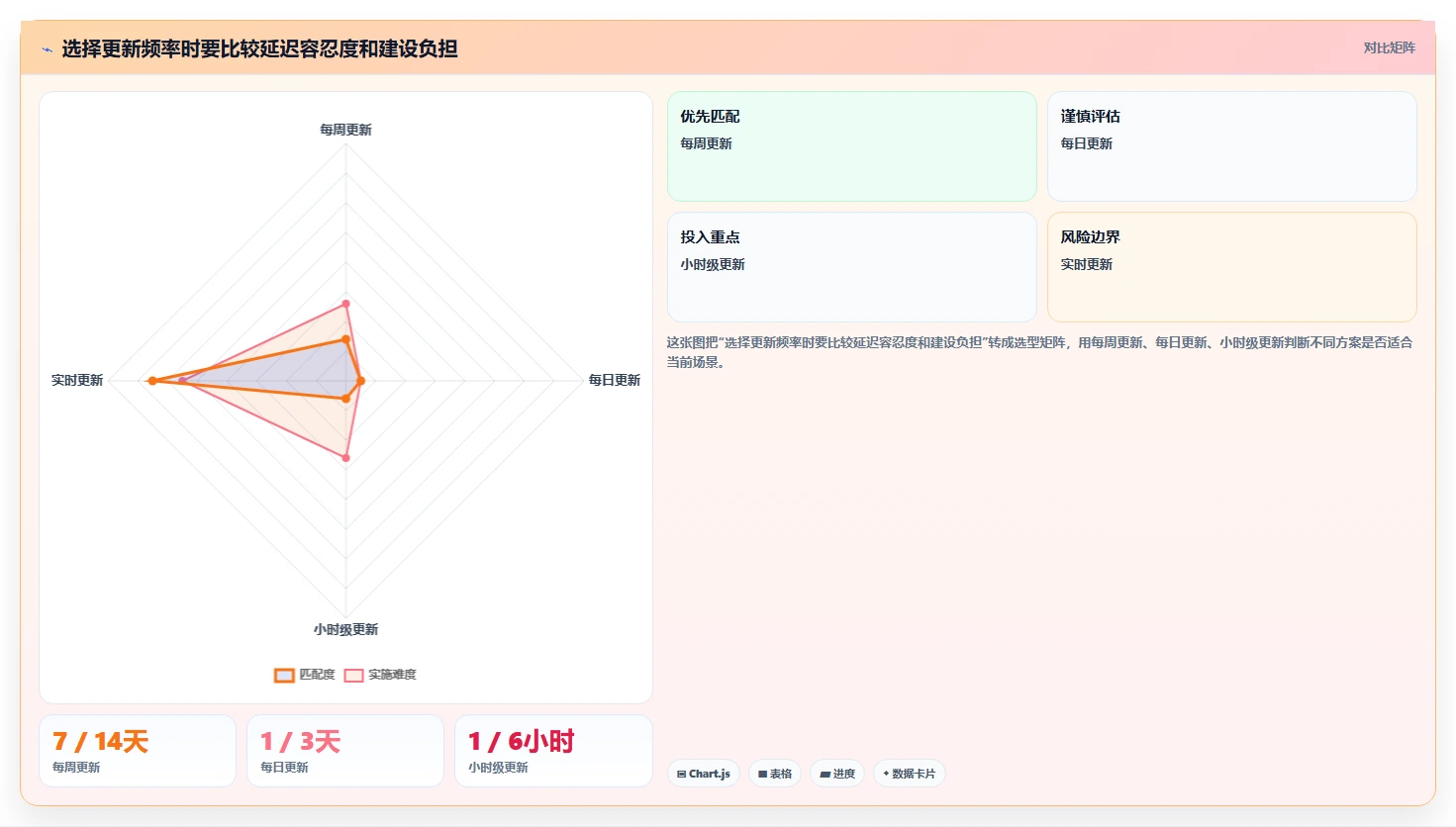Click the pink data point toward 小时级更新
This screenshot has width=1456, height=827.
coord(345,458)
